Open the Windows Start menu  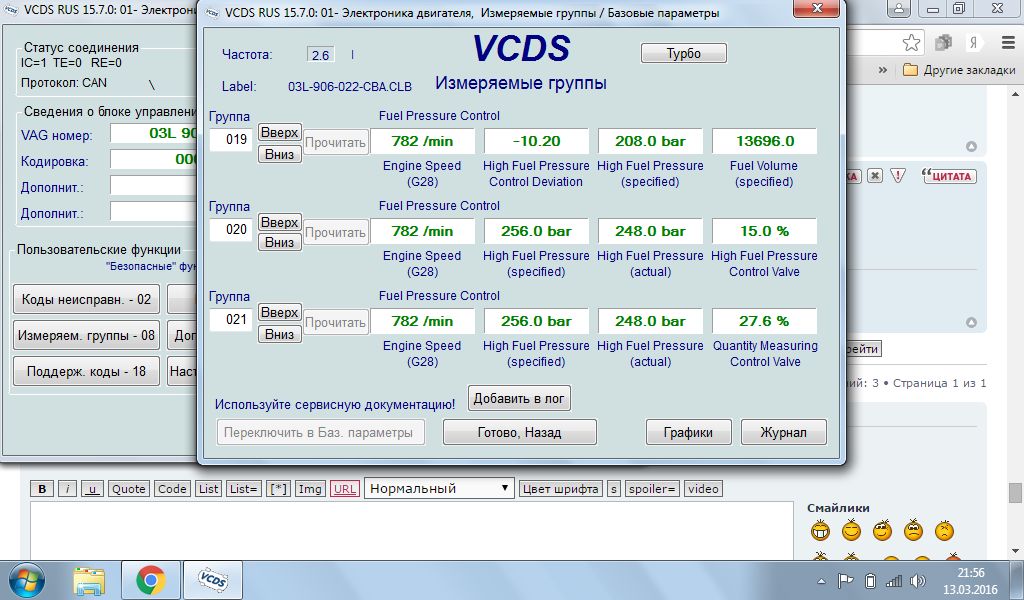pyautogui.click(x=25, y=579)
